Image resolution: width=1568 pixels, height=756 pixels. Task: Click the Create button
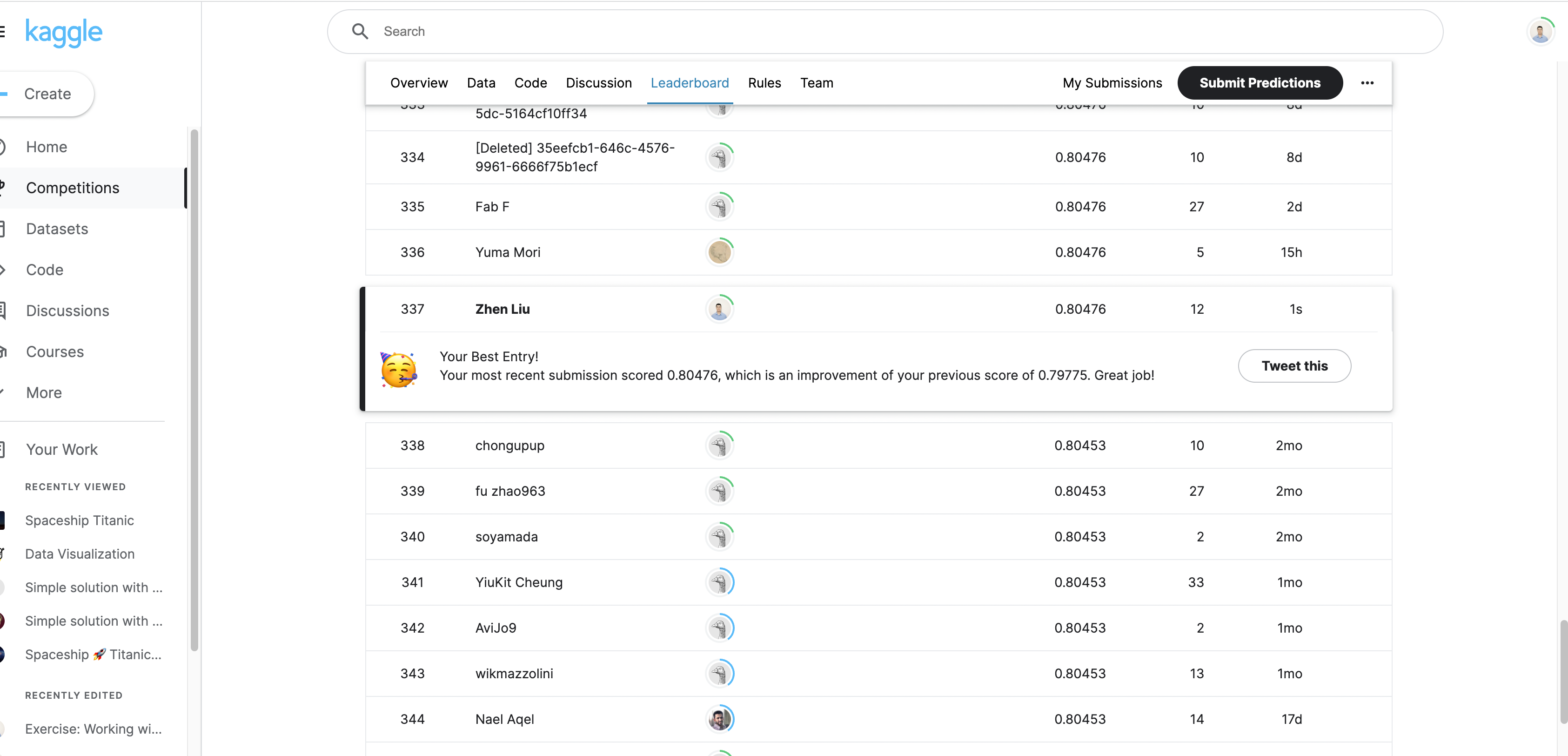[47, 94]
